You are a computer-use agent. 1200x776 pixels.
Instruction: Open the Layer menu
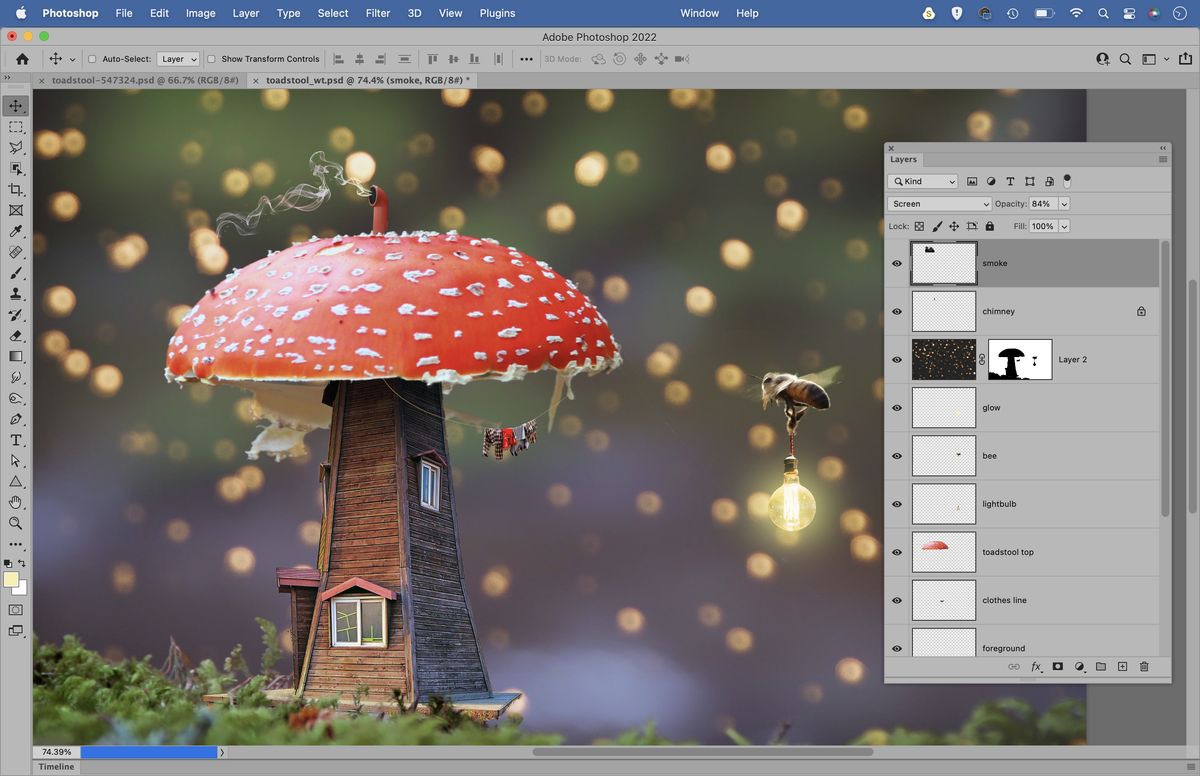pos(246,13)
